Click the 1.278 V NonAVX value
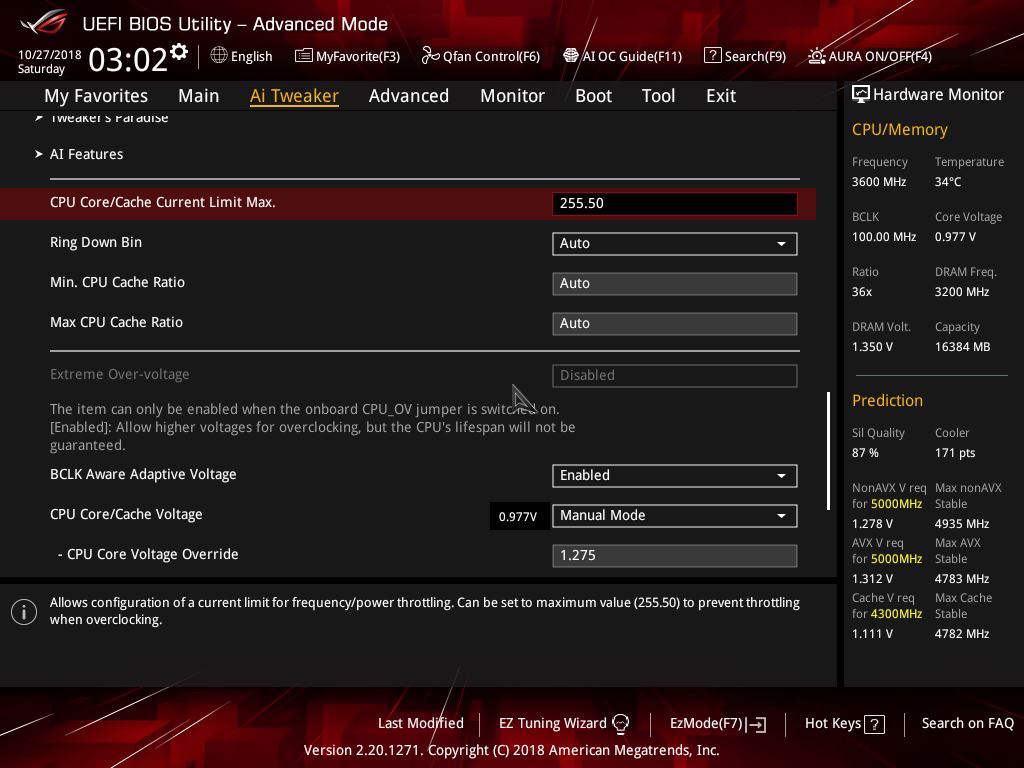 point(872,524)
